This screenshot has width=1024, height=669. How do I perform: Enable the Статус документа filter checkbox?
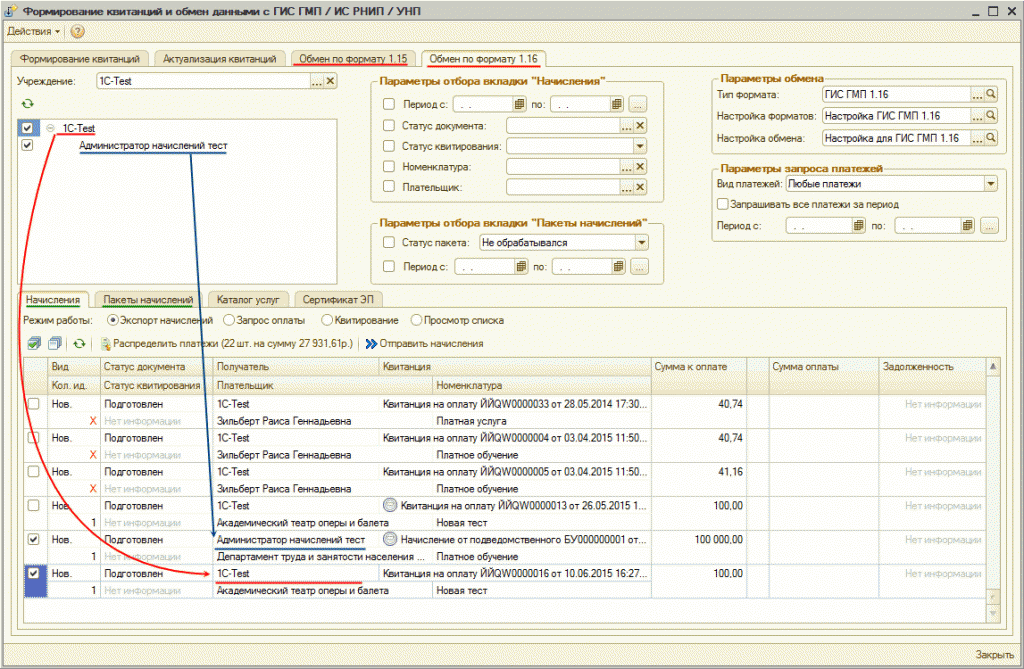click(x=389, y=126)
